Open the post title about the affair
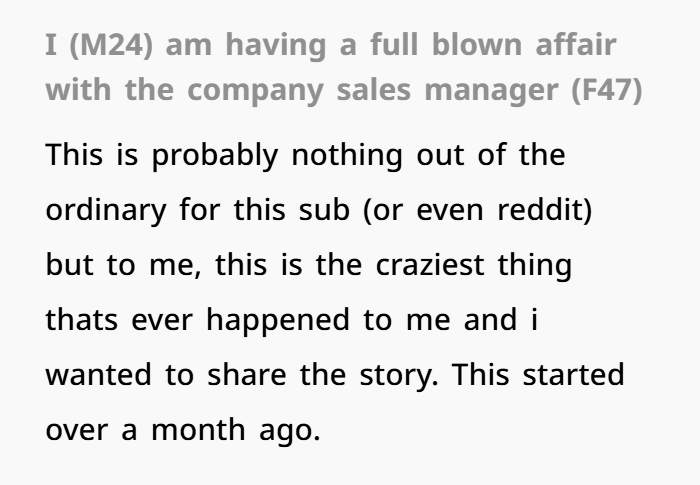 [344, 68]
